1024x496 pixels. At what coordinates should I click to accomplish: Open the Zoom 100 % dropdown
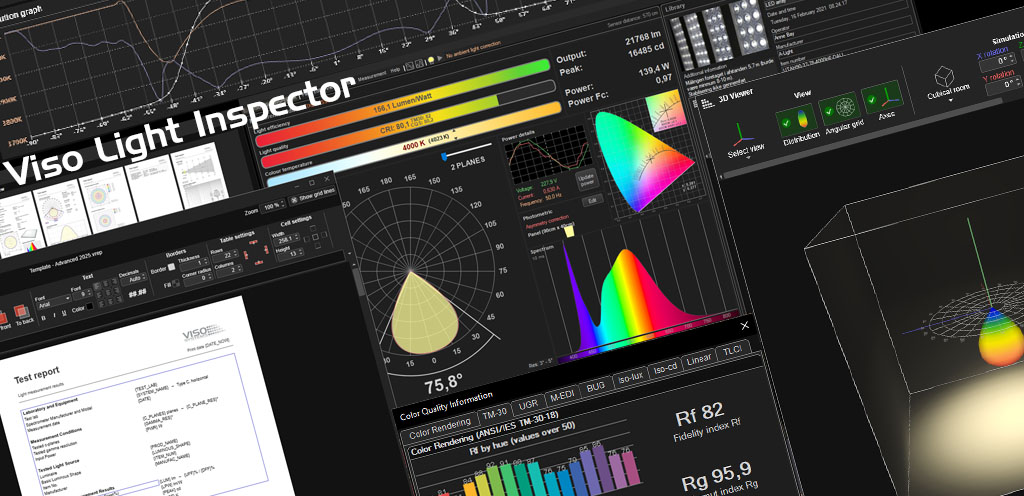tap(273, 206)
